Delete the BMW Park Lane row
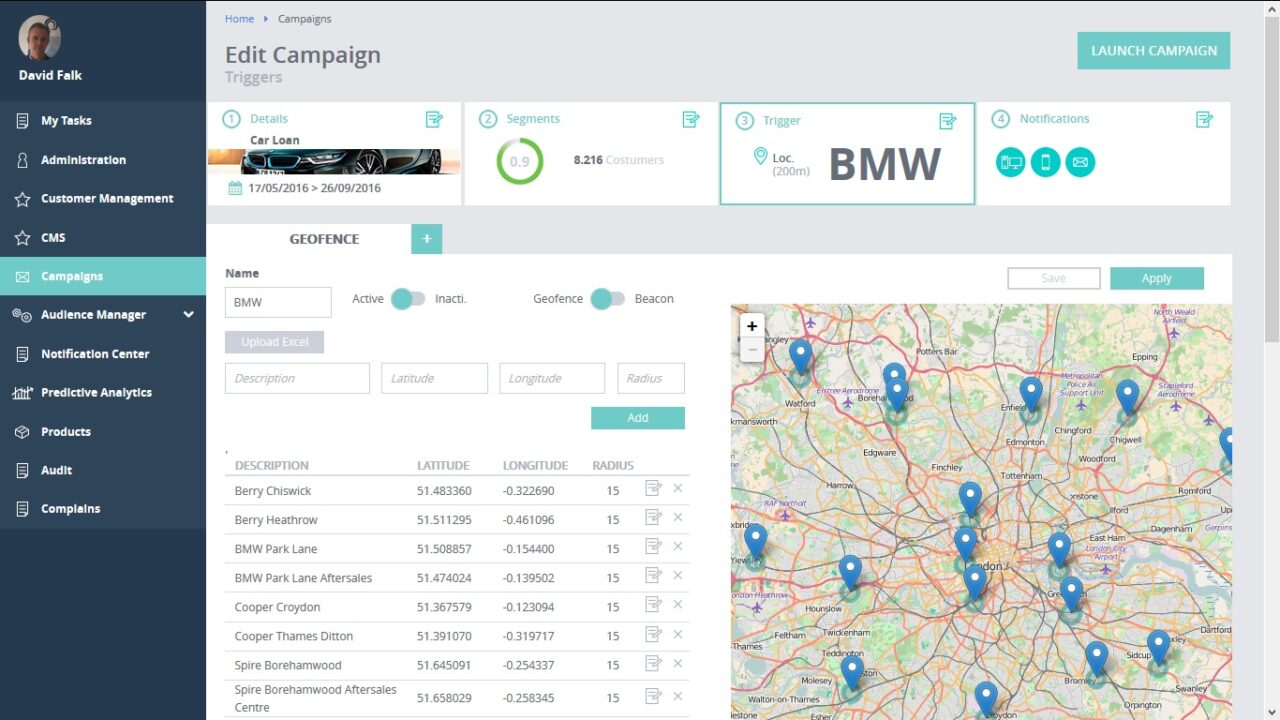The image size is (1280, 720). (678, 546)
